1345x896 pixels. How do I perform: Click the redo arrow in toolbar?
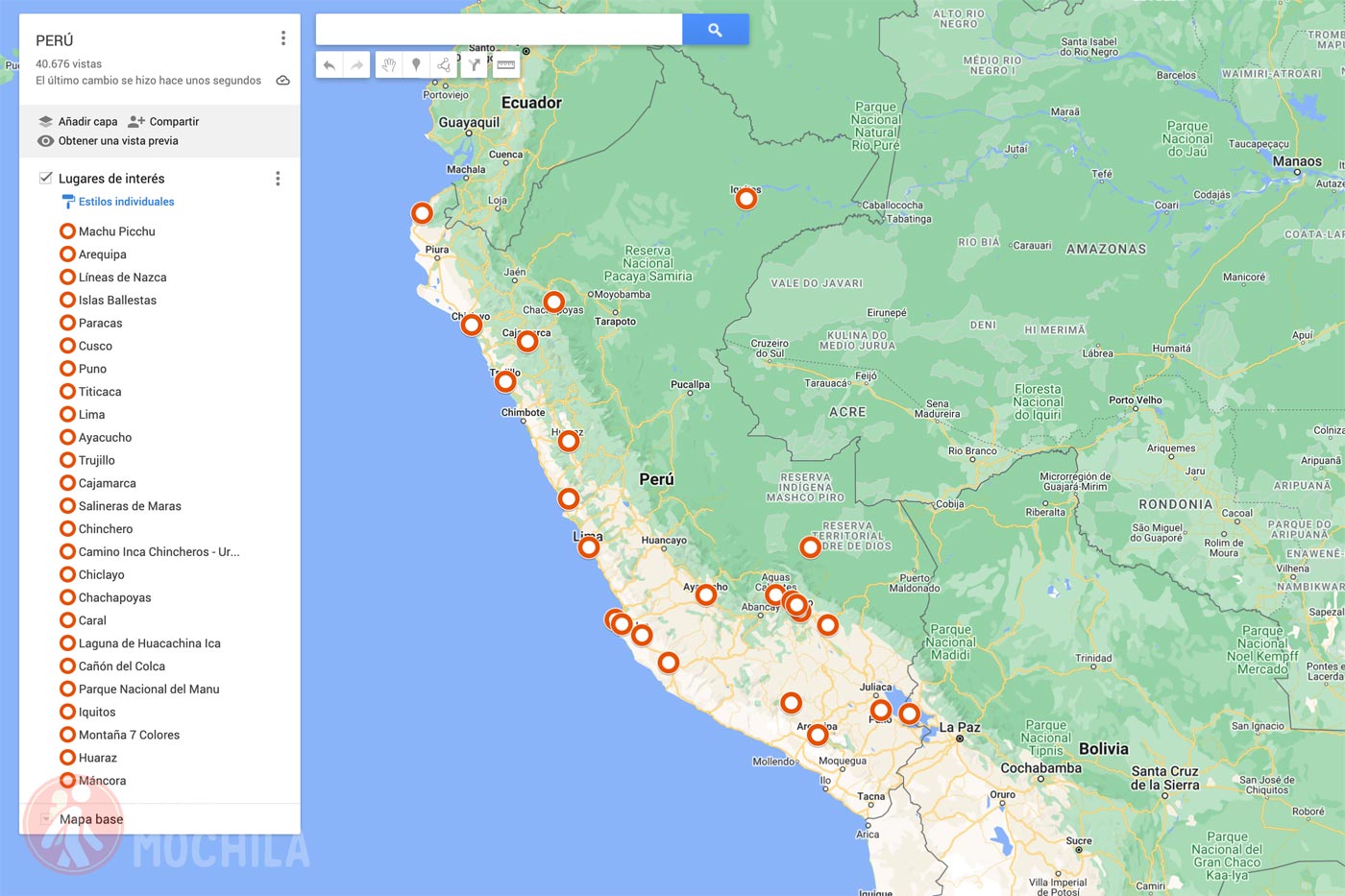click(x=356, y=65)
